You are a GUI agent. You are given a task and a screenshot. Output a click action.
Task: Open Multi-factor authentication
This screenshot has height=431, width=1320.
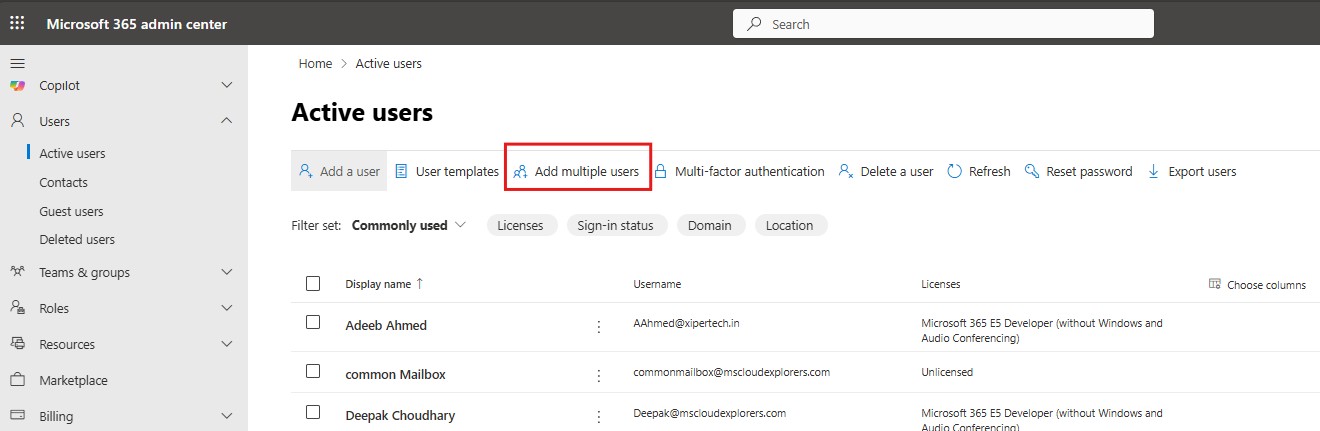tap(739, 171)
